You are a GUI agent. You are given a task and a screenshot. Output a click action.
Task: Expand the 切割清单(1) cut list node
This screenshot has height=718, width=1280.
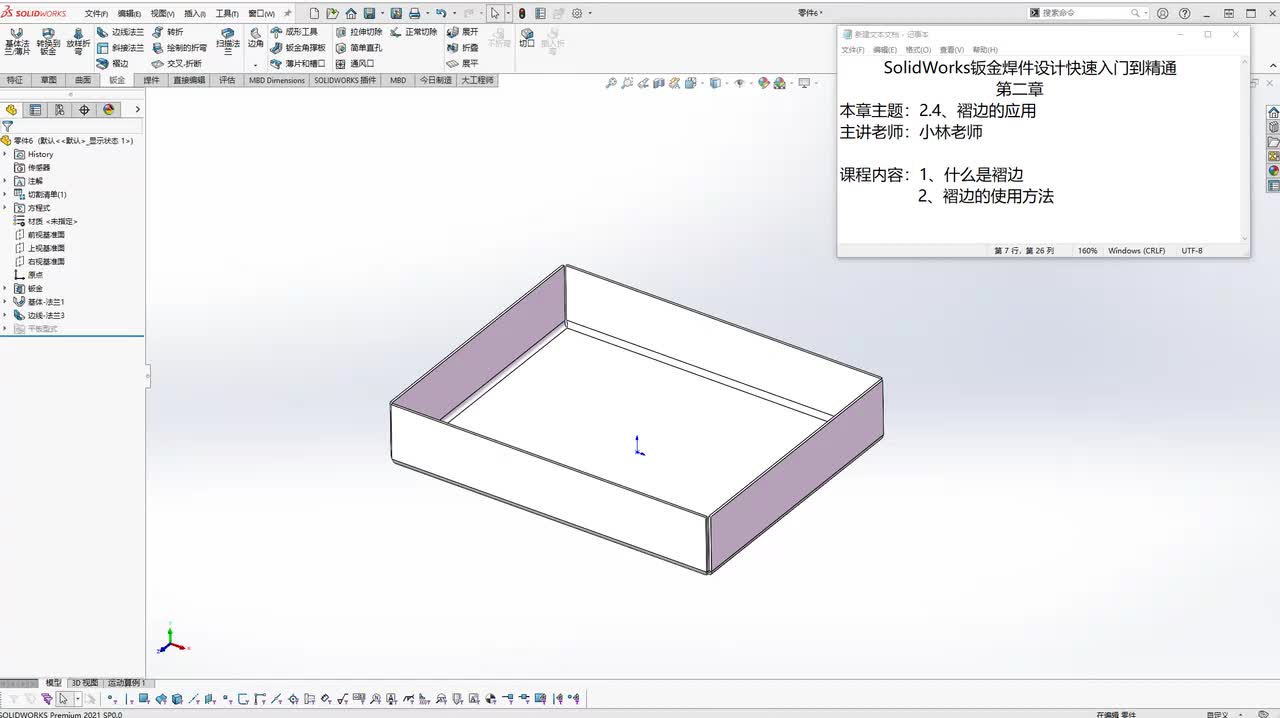5,194
